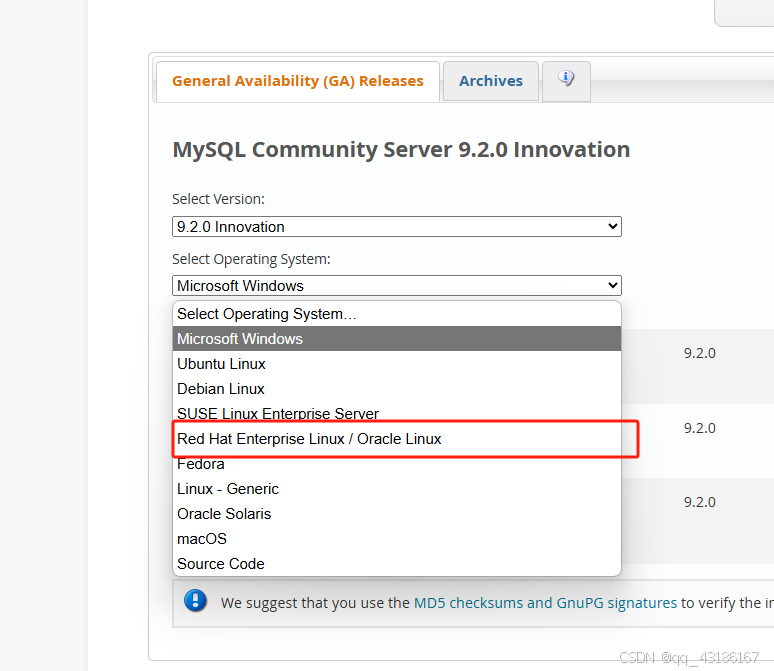The image size is (774, 671).
Task: Choose Red Hat Enterprise Linux / Oracle Linux
Action: pos(396,439)
